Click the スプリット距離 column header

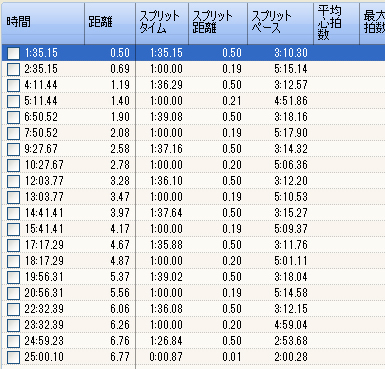click(x=218, y=23)
